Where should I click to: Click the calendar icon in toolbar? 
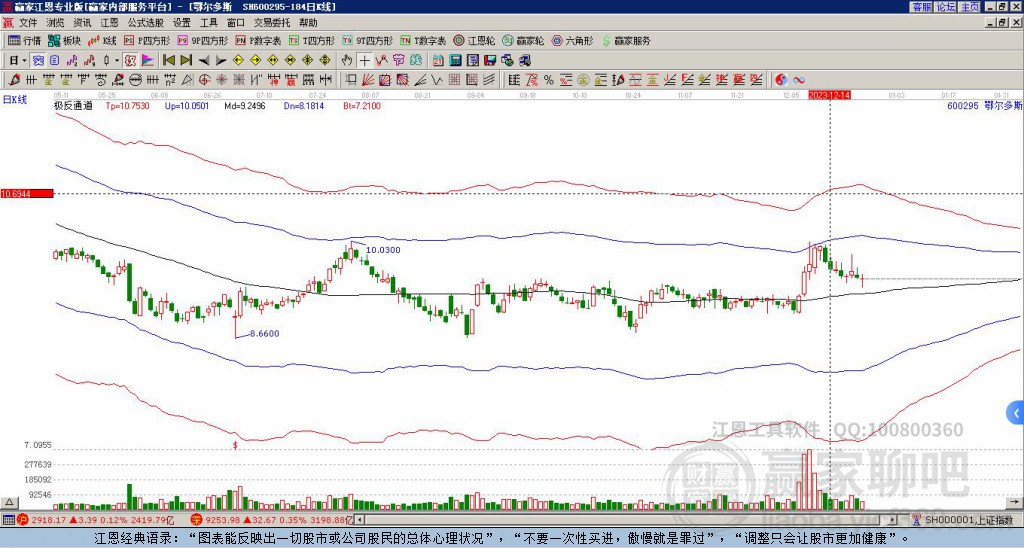point(438,61)
